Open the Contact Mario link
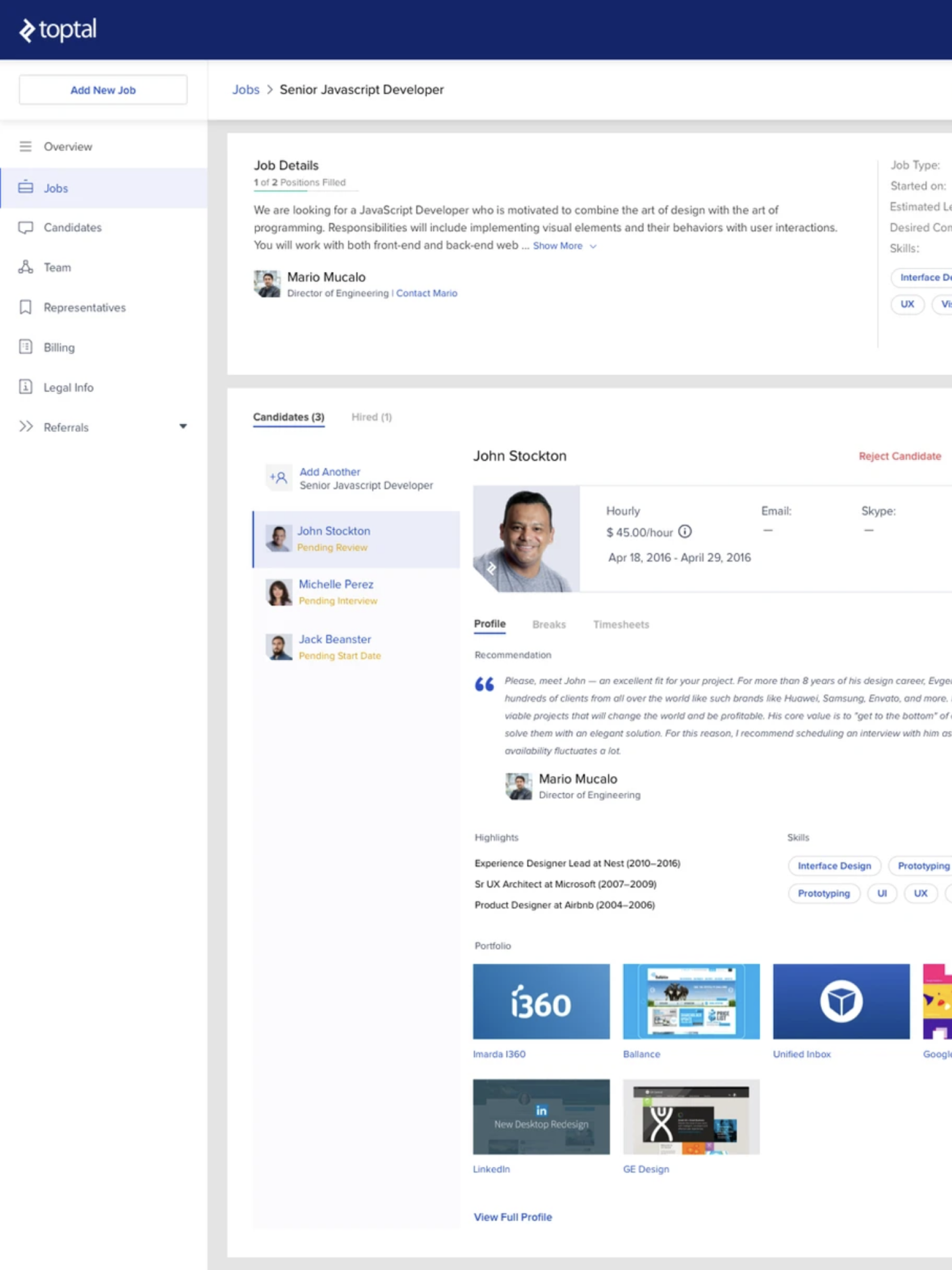Image resolution: width=952 pixels, height=1270 pixels. pos(426,293)
